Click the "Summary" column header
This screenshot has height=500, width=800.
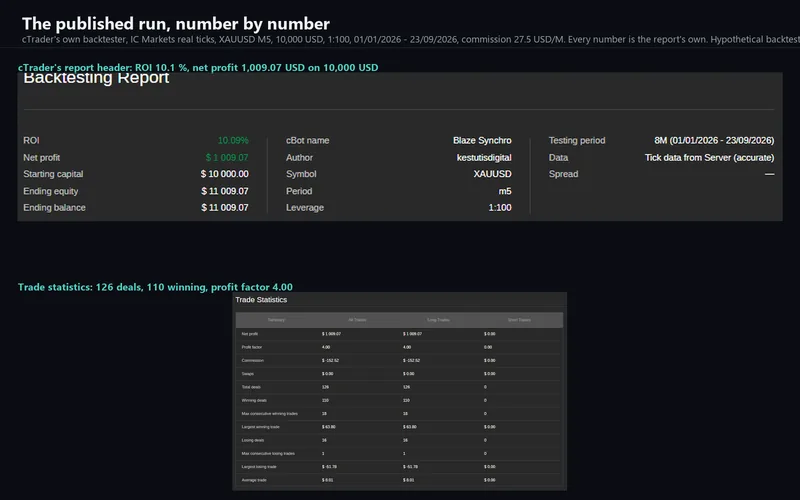click(x=276, y=320)
